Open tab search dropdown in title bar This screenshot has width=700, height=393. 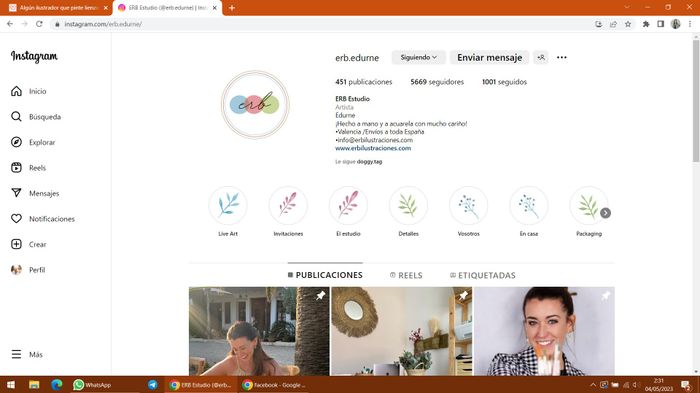[x=627, y=7]
